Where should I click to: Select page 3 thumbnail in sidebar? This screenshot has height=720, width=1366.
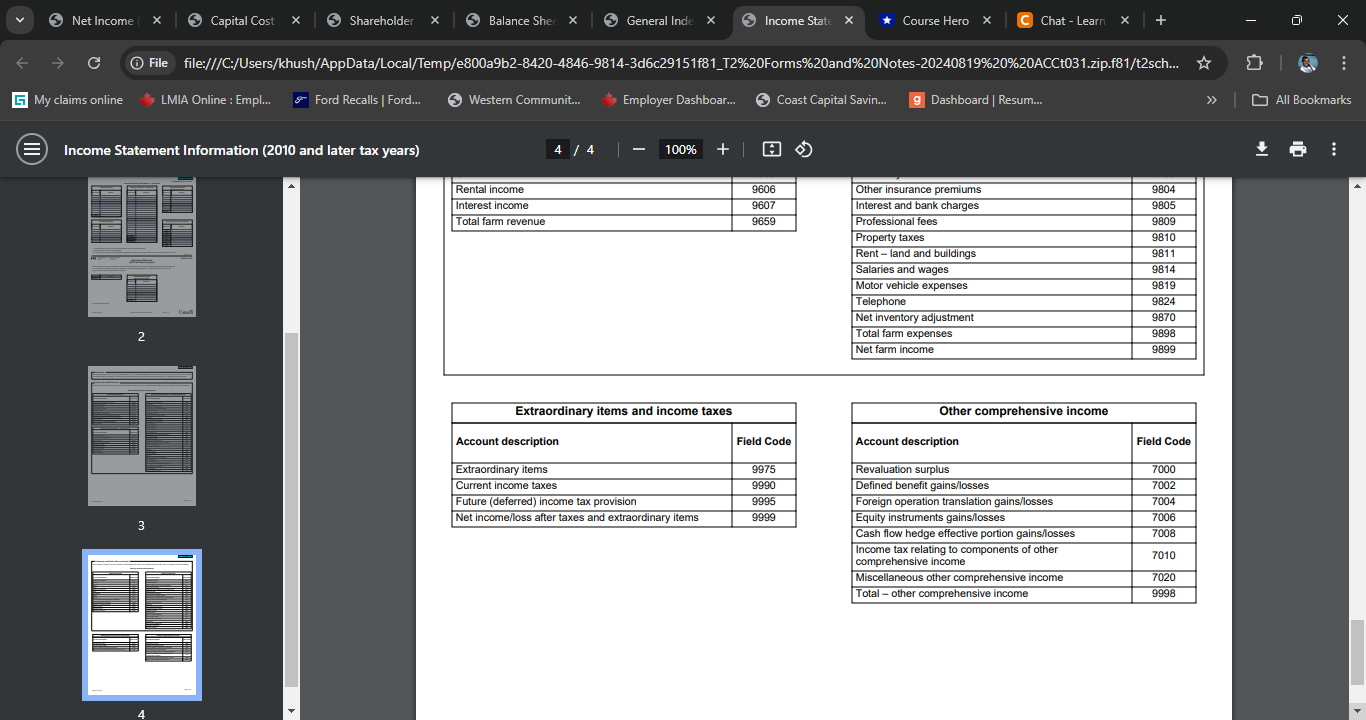(141, 436)
